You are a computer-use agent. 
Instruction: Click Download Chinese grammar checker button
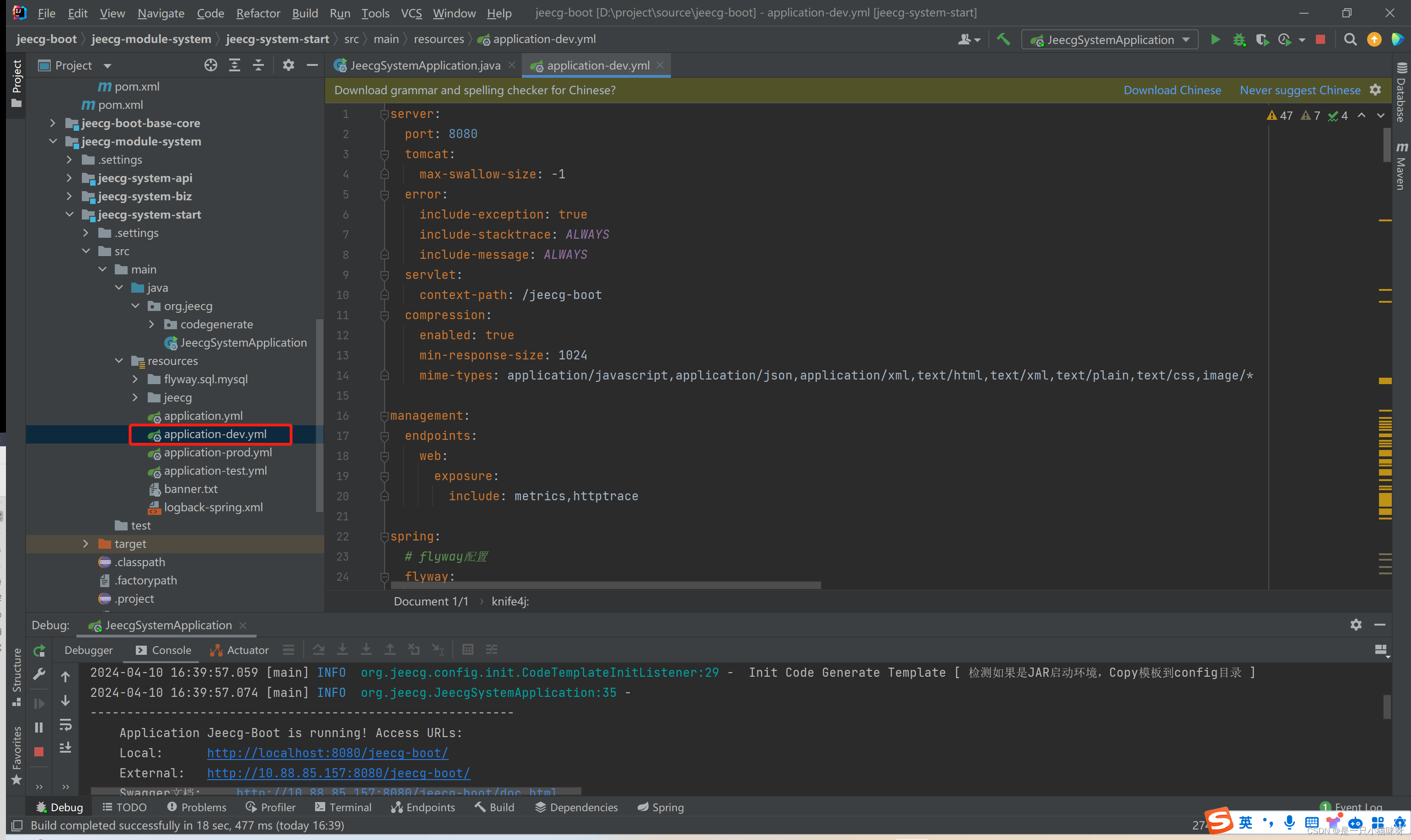(x=1172, y=91)
